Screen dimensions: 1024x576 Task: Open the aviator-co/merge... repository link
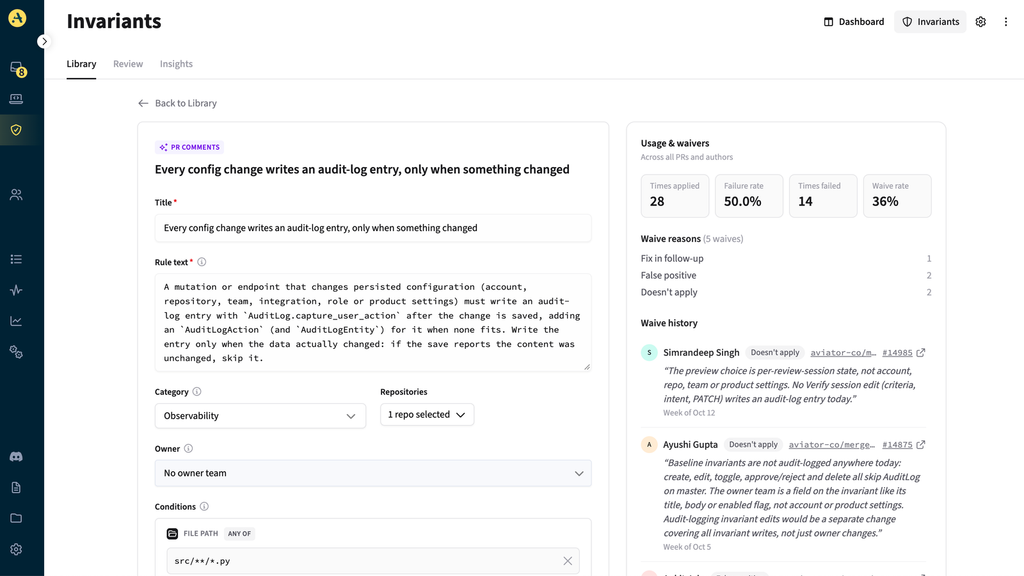click(832, 445)
